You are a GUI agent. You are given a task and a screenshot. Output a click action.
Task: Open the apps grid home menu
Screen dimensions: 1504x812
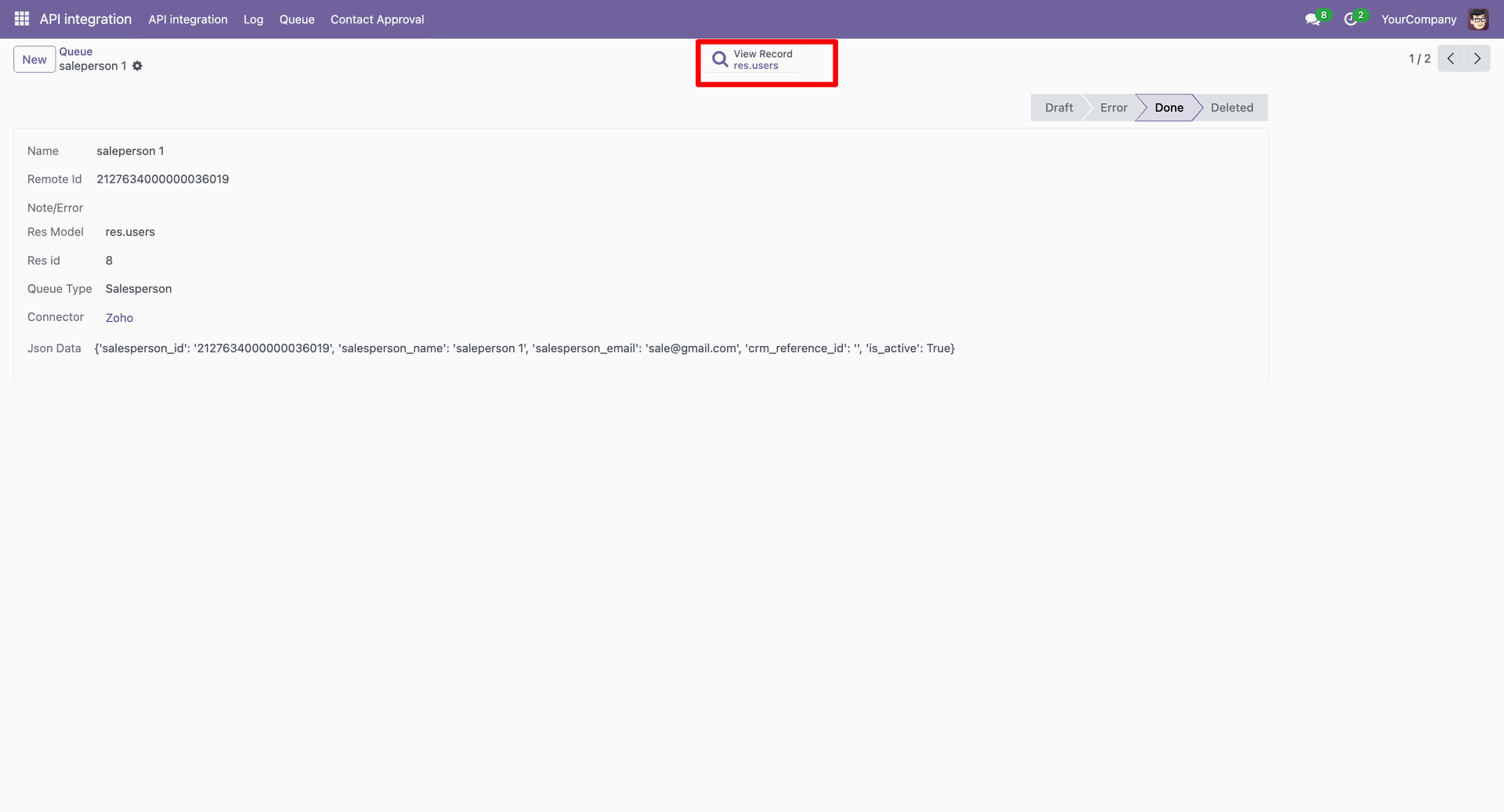[22, 19]
